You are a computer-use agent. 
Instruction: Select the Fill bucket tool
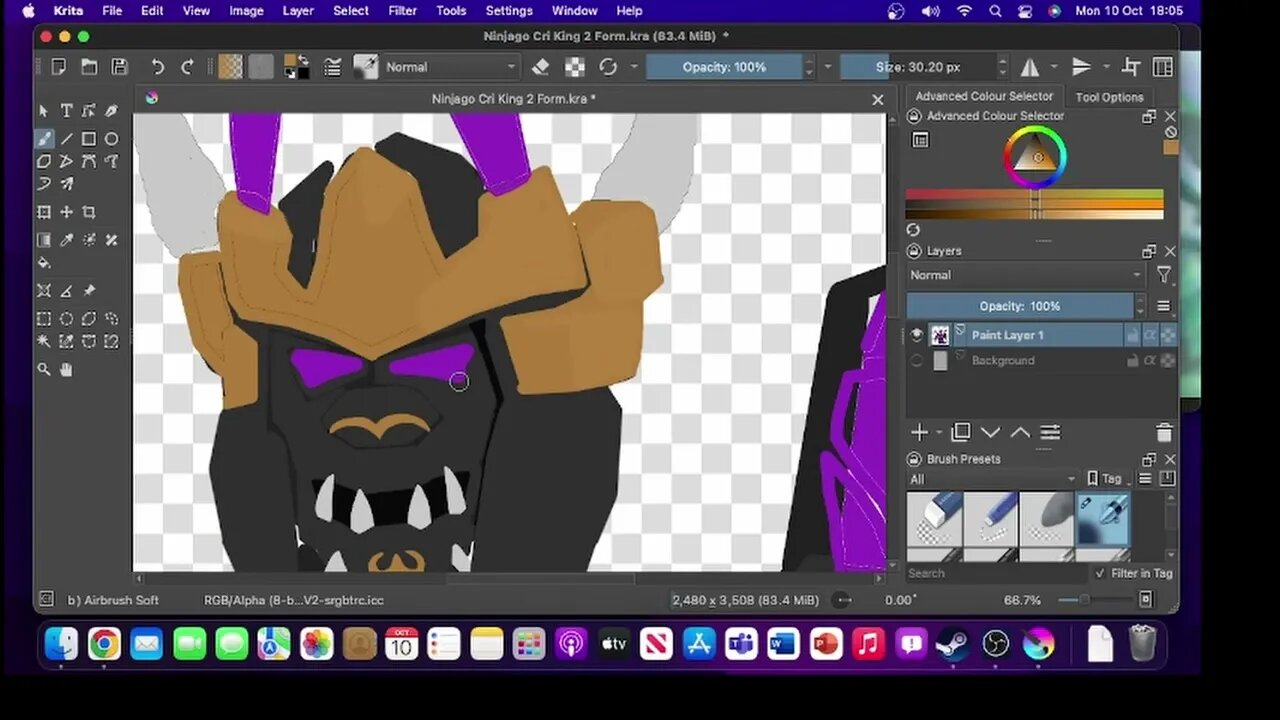(x=44, y=262)
